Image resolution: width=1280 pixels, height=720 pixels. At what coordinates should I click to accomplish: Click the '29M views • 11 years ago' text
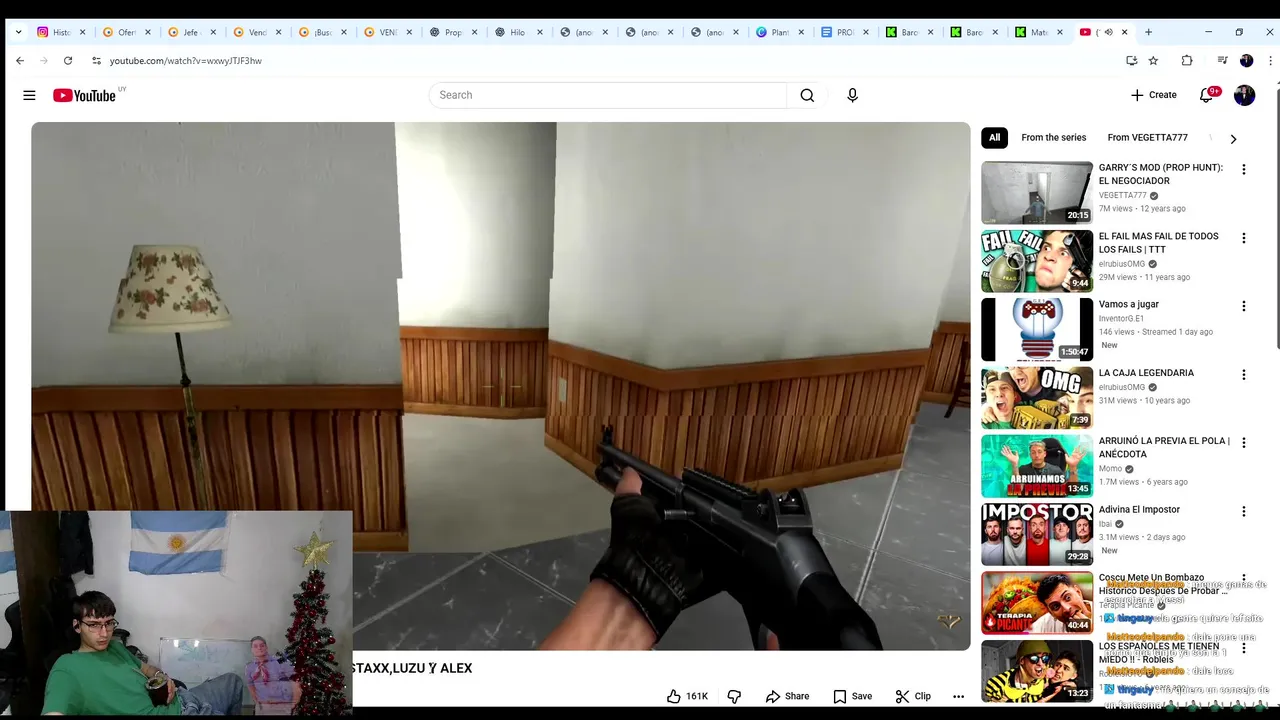click(1144, 277)
